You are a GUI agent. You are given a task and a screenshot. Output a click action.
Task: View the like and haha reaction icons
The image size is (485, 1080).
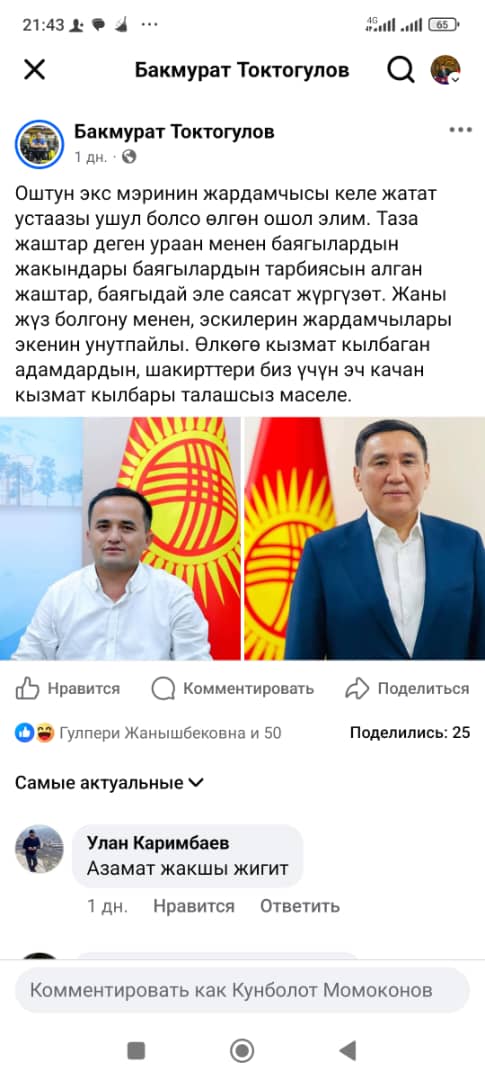tap(34, 733)
